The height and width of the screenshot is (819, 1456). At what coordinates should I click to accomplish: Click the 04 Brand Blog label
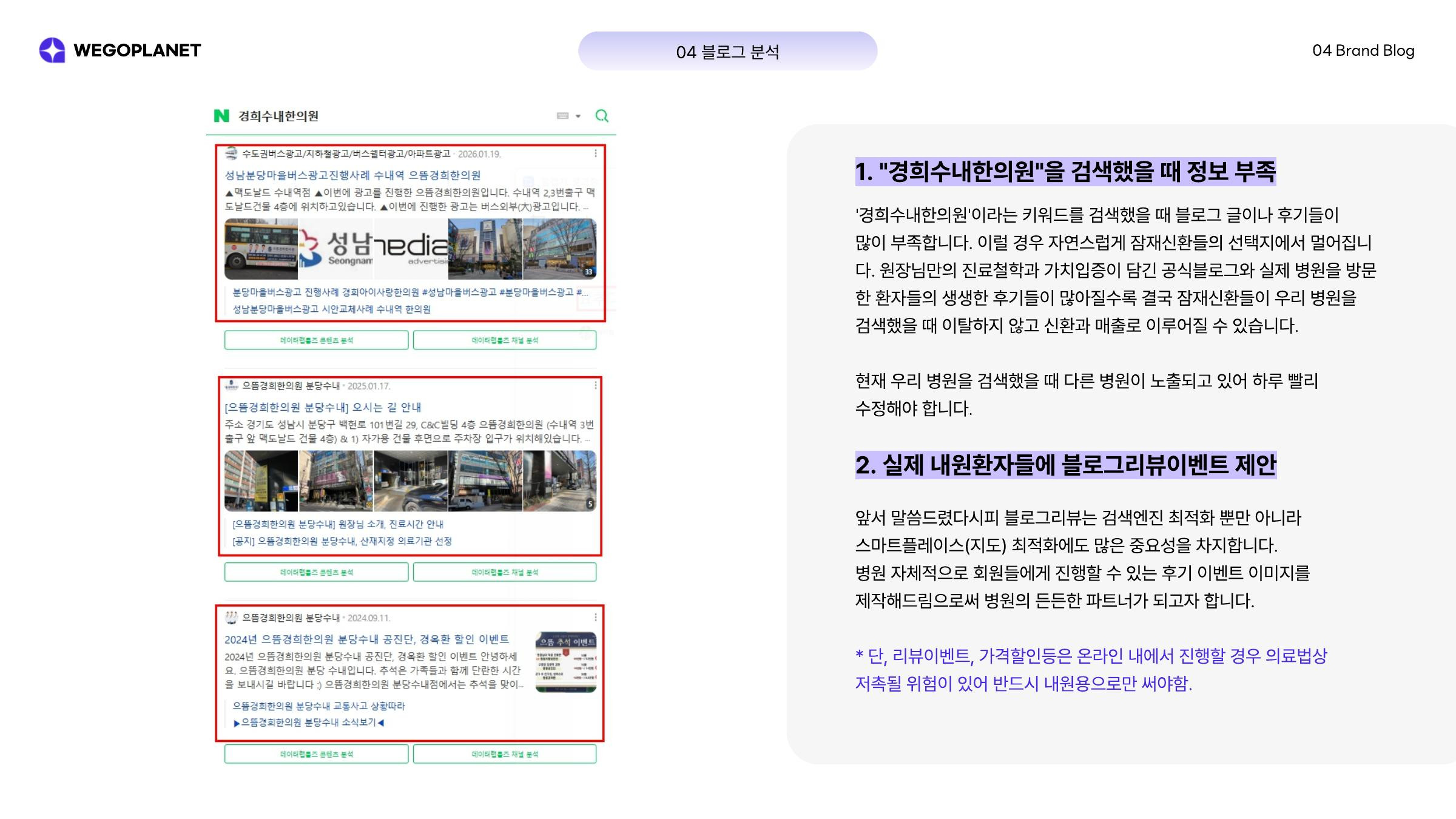(1363, 51)
